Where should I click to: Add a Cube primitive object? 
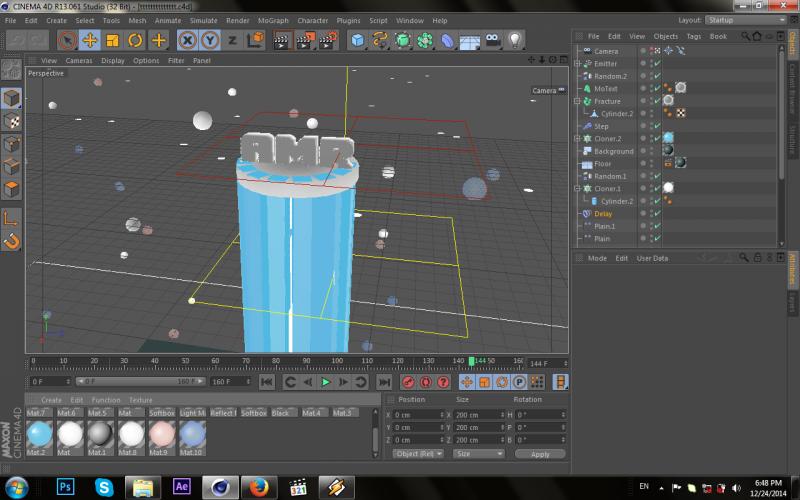tap(357, 41)
